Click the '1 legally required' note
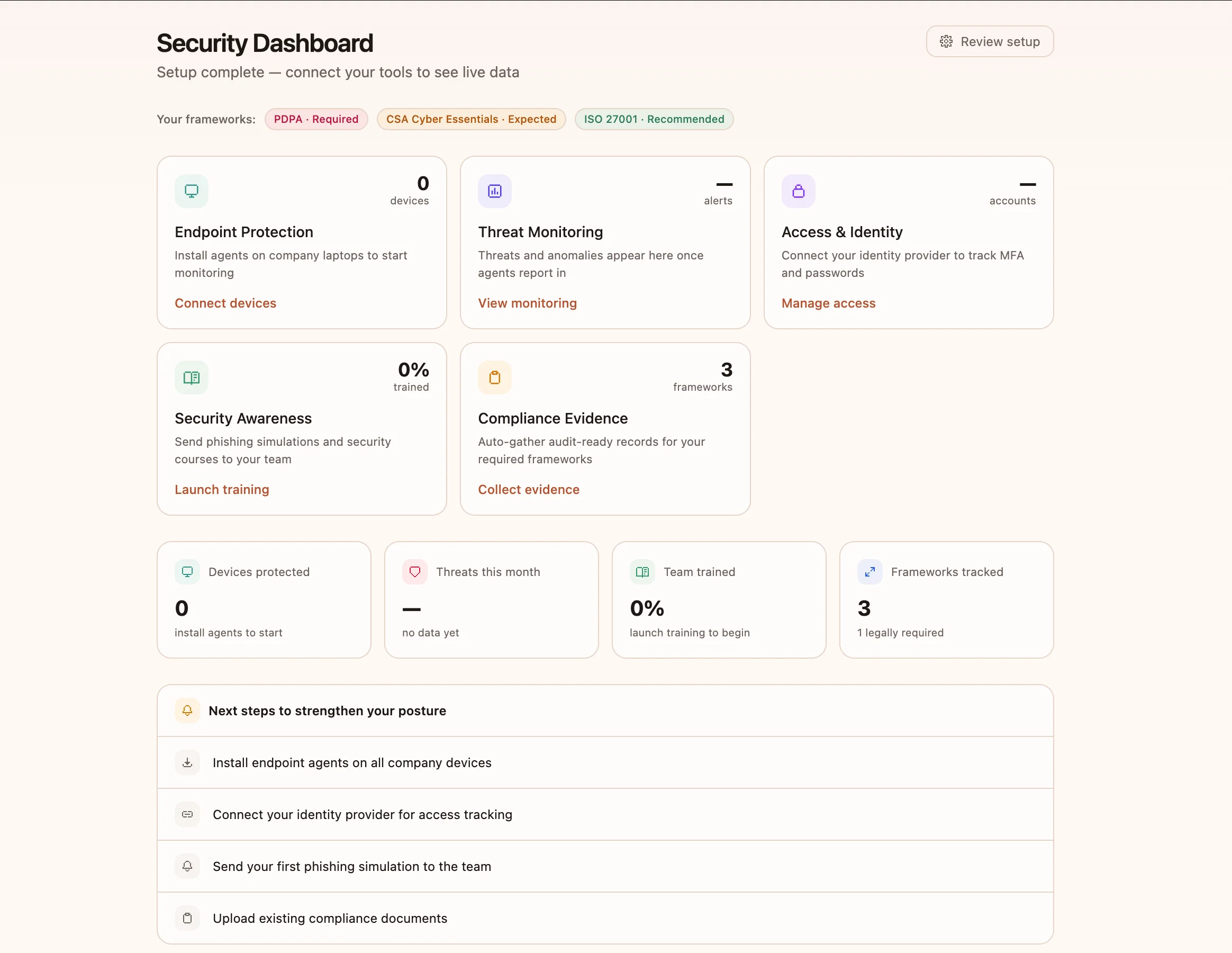This screenshot has height=953, width=1232. click(900, 633)
